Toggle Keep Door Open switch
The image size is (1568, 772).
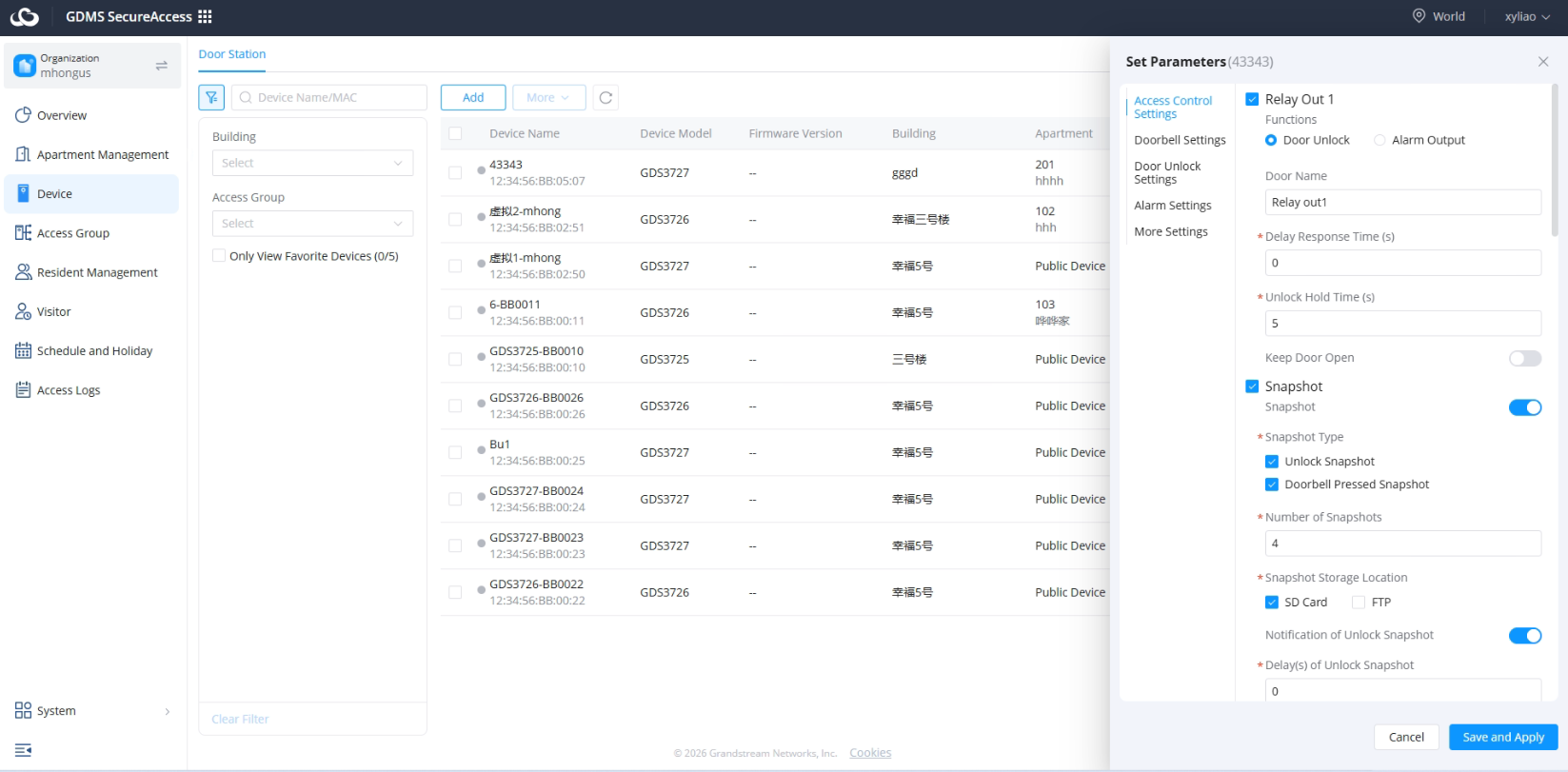[1525, 358]
